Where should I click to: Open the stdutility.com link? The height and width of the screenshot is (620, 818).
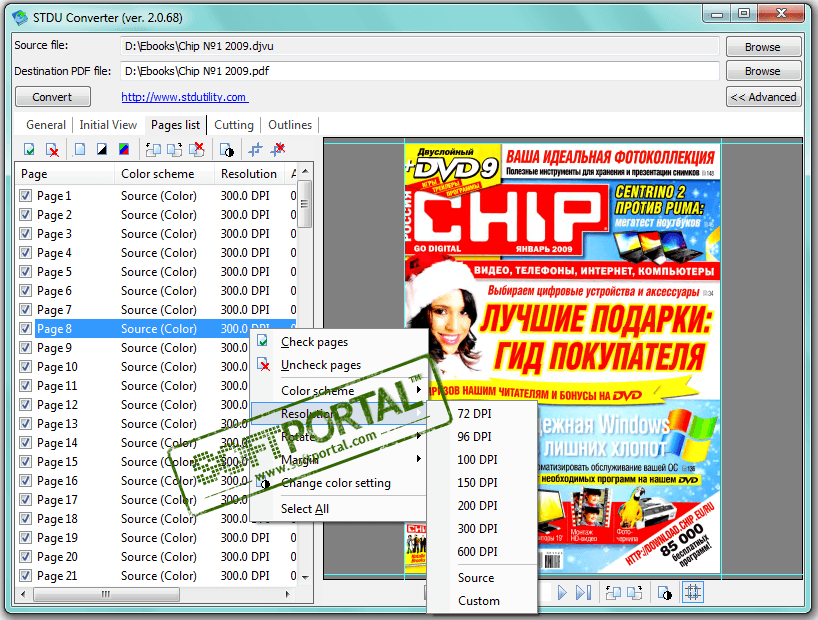185,97
